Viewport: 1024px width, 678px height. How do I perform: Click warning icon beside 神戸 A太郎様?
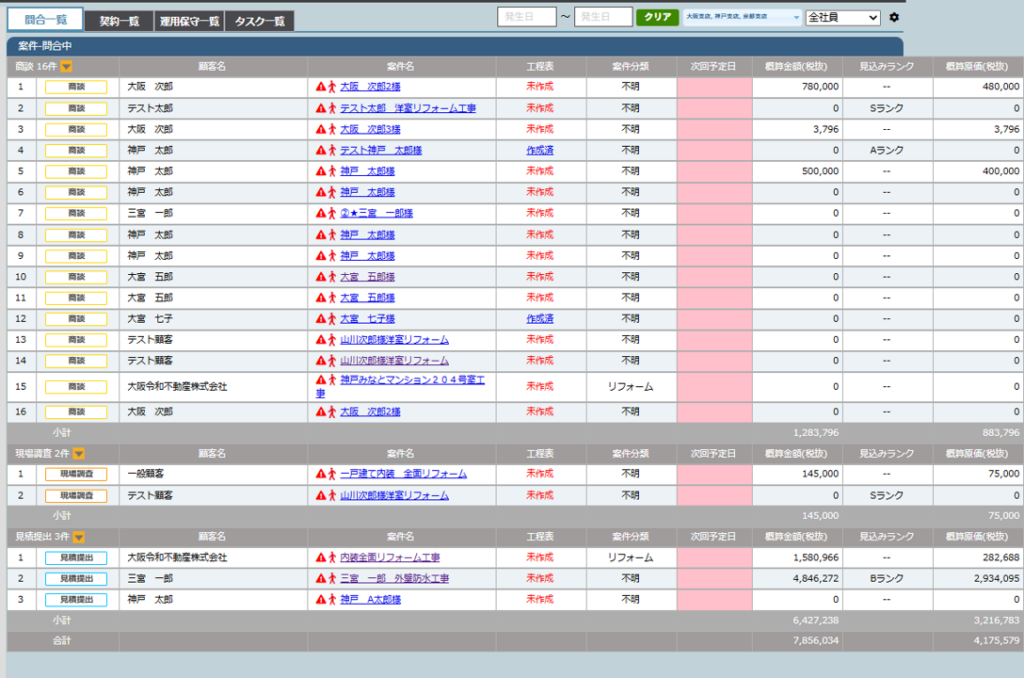coord(321,600)
